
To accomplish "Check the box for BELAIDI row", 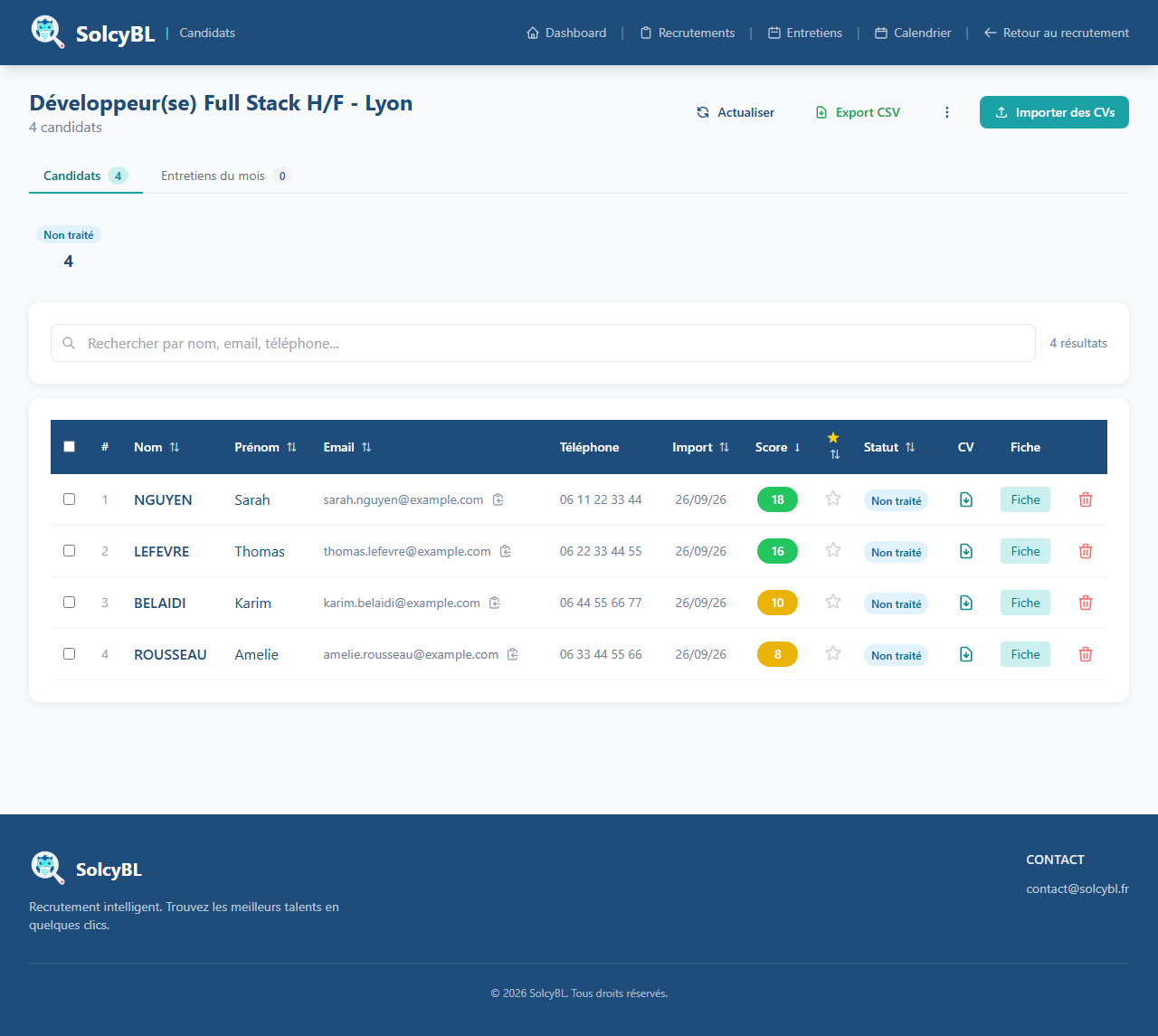I will point(69,602).
